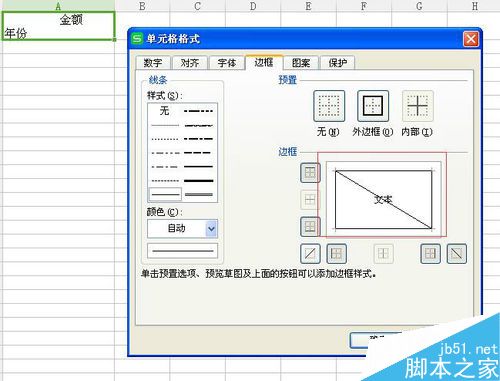This screenshot has width=500, height=381.
Task: Click the border preview box with 文本
Action: [x=383, y=199]
